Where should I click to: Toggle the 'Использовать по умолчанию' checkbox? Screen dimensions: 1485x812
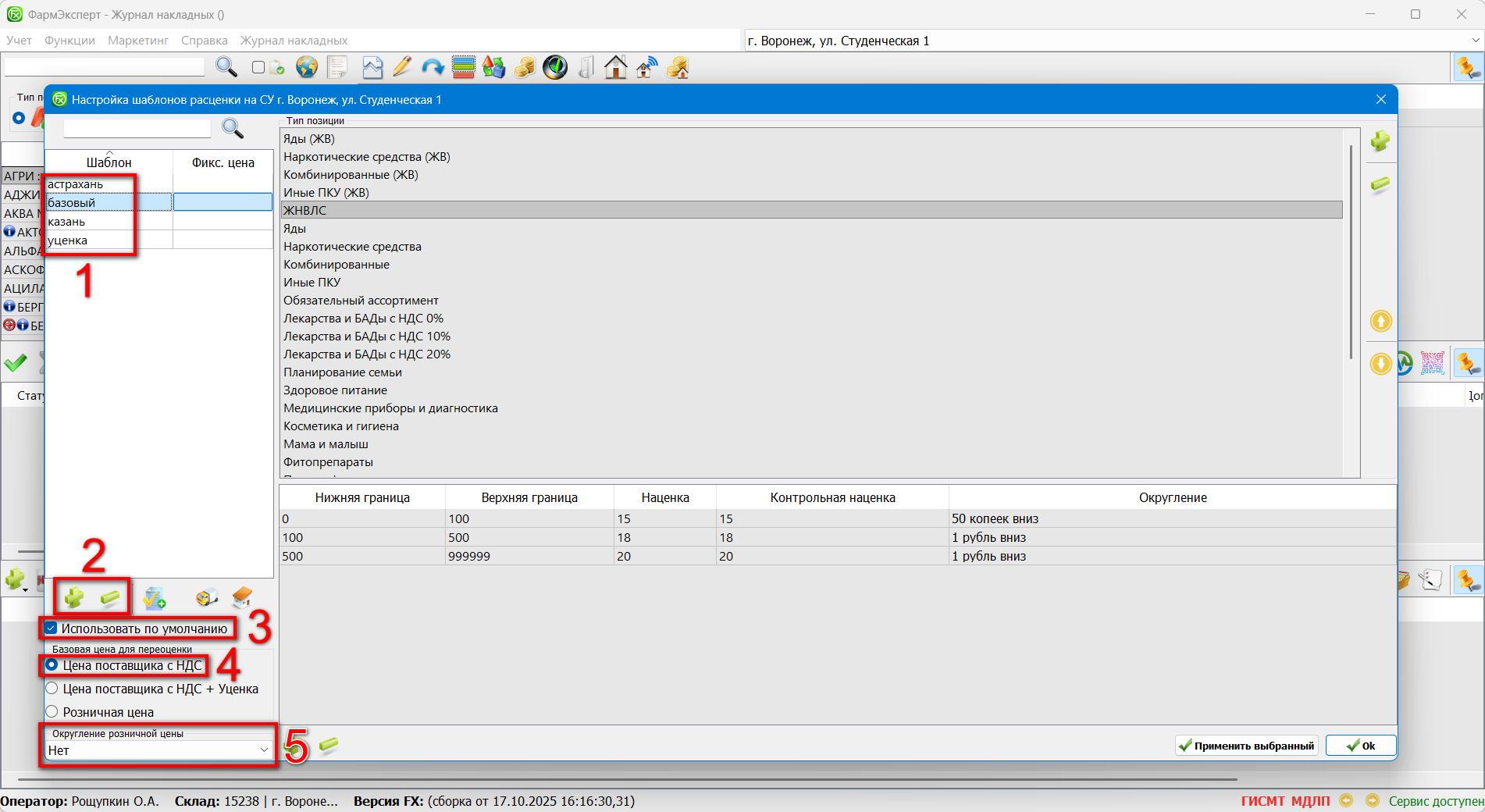52,629
